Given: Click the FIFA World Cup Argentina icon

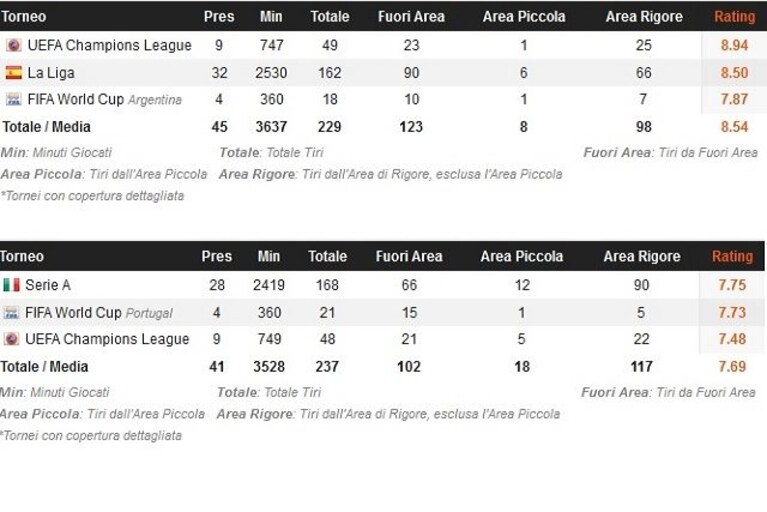Looking at the screenshot, I should (x=13, y=100).
